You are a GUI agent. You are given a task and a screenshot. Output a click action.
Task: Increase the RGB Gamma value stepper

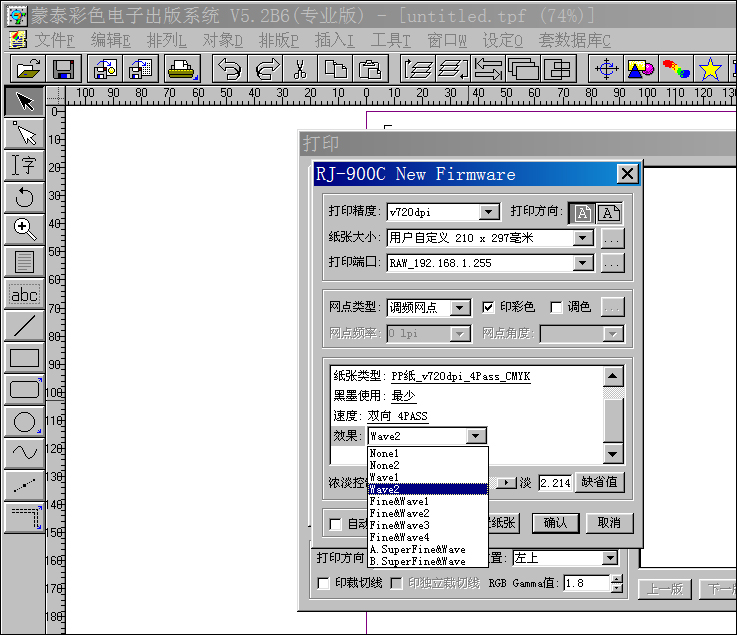617,579
